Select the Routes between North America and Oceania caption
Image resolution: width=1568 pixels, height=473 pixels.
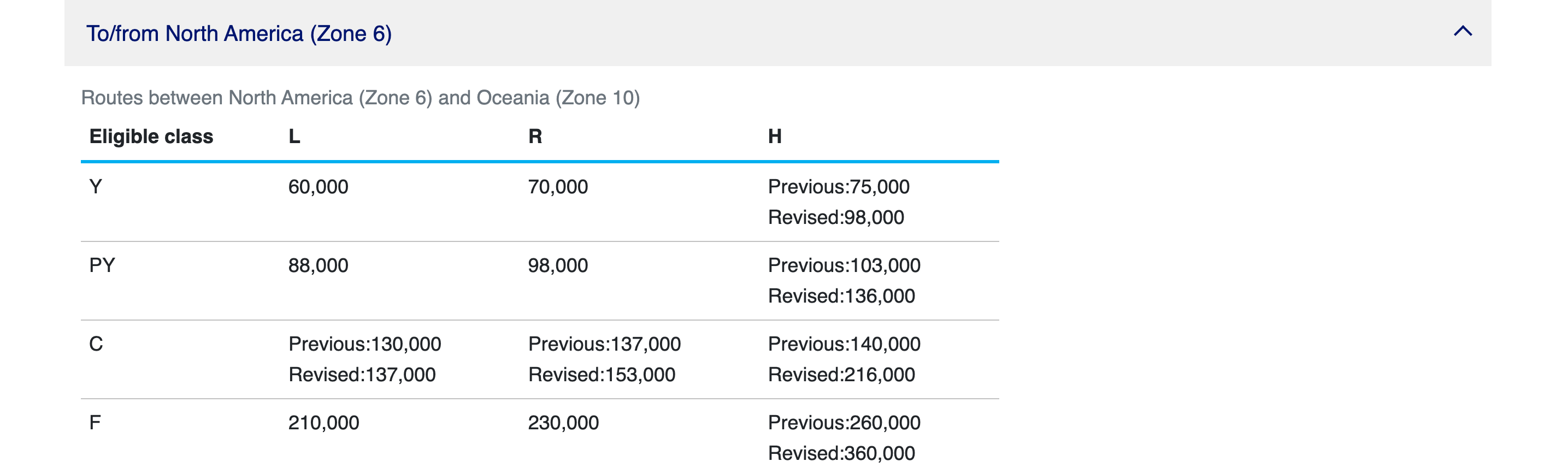(359, 97)
